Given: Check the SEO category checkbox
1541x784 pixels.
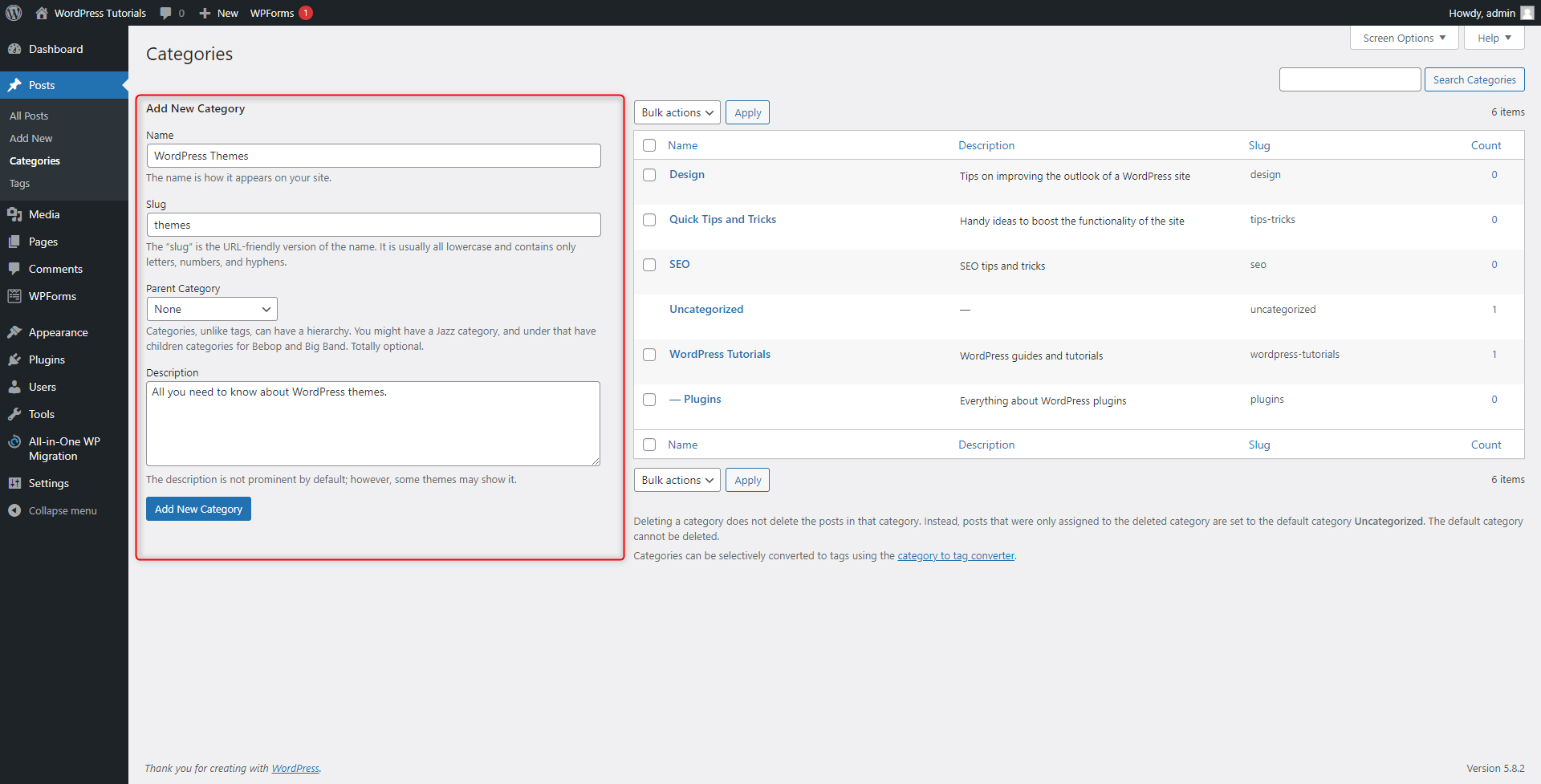Looking at the screenshot, I should click(649, 265).
